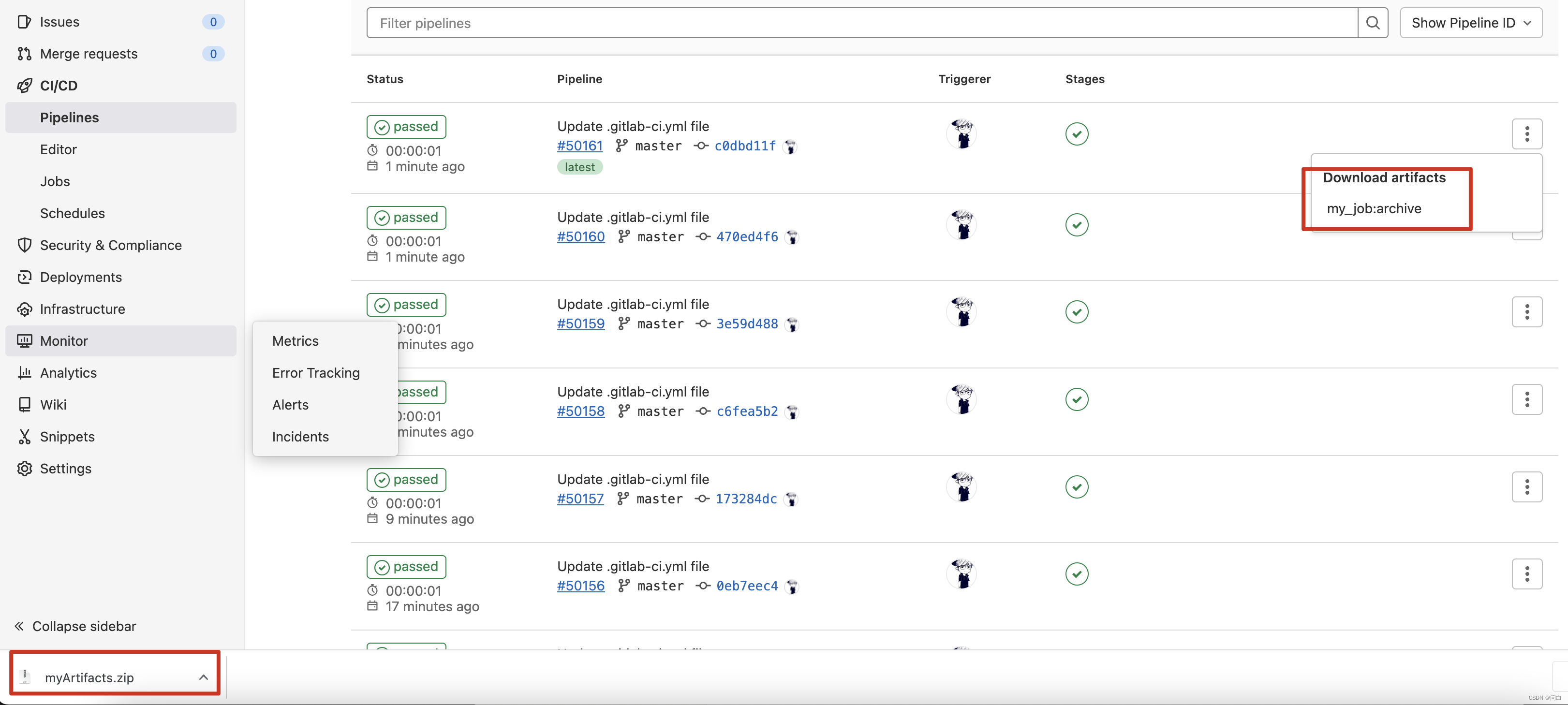The height and width of the screenshot is (705, 1568).
Task: Select Error Tracking from Monitor menu
Action: pos(316,373)
